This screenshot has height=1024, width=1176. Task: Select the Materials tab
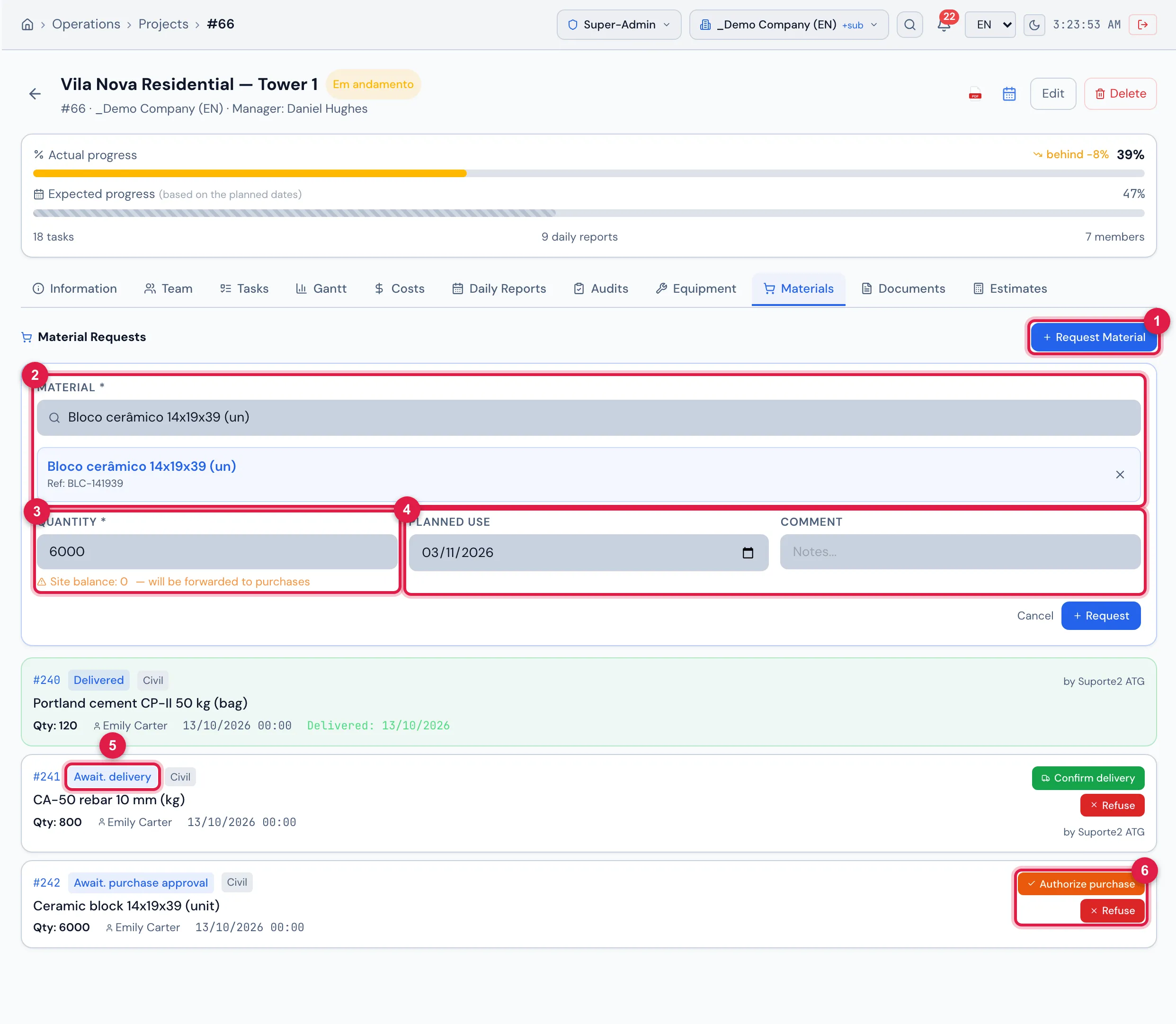click(798, 288)
